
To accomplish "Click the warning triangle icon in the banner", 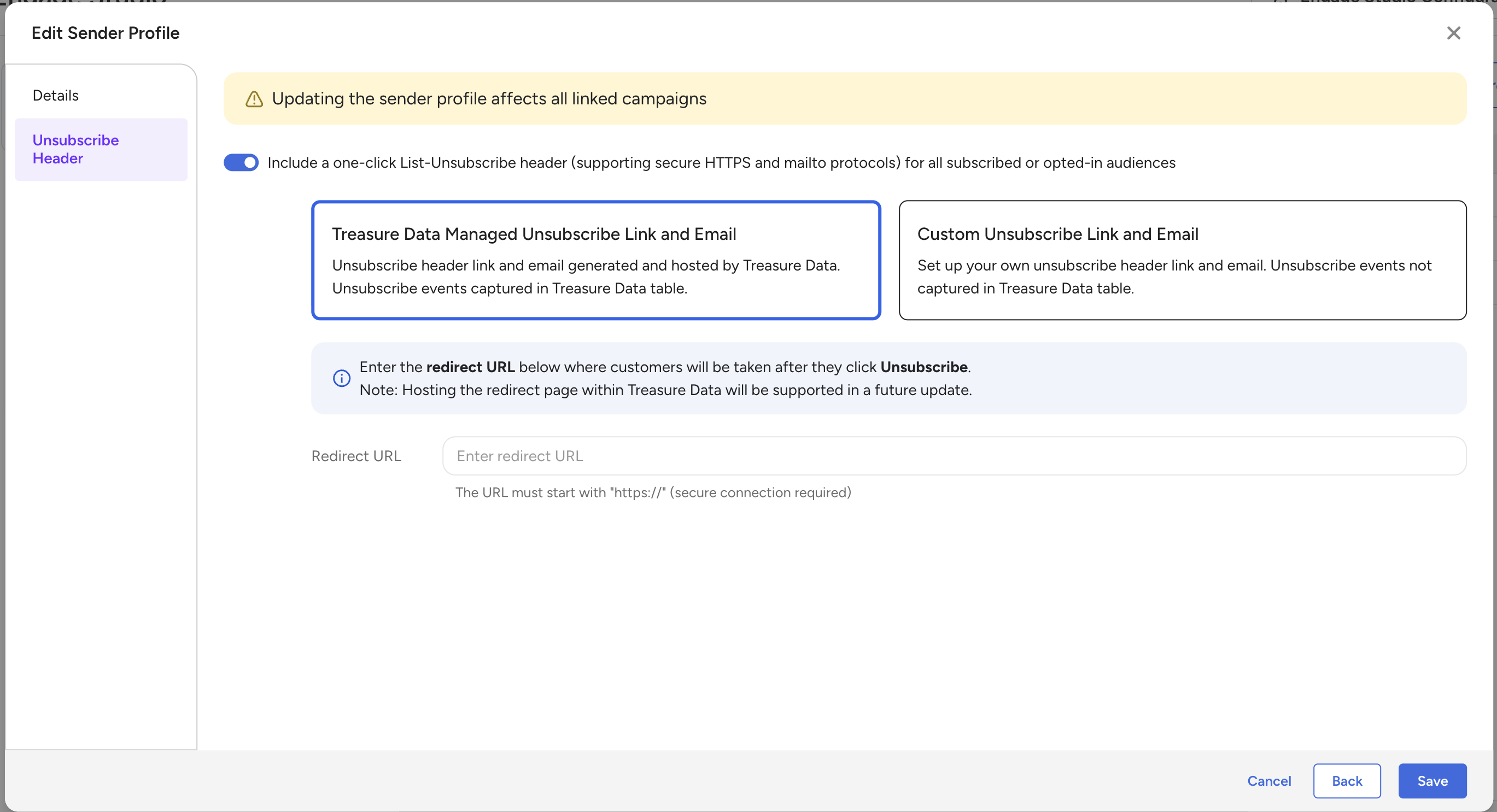I will [254, 99].
